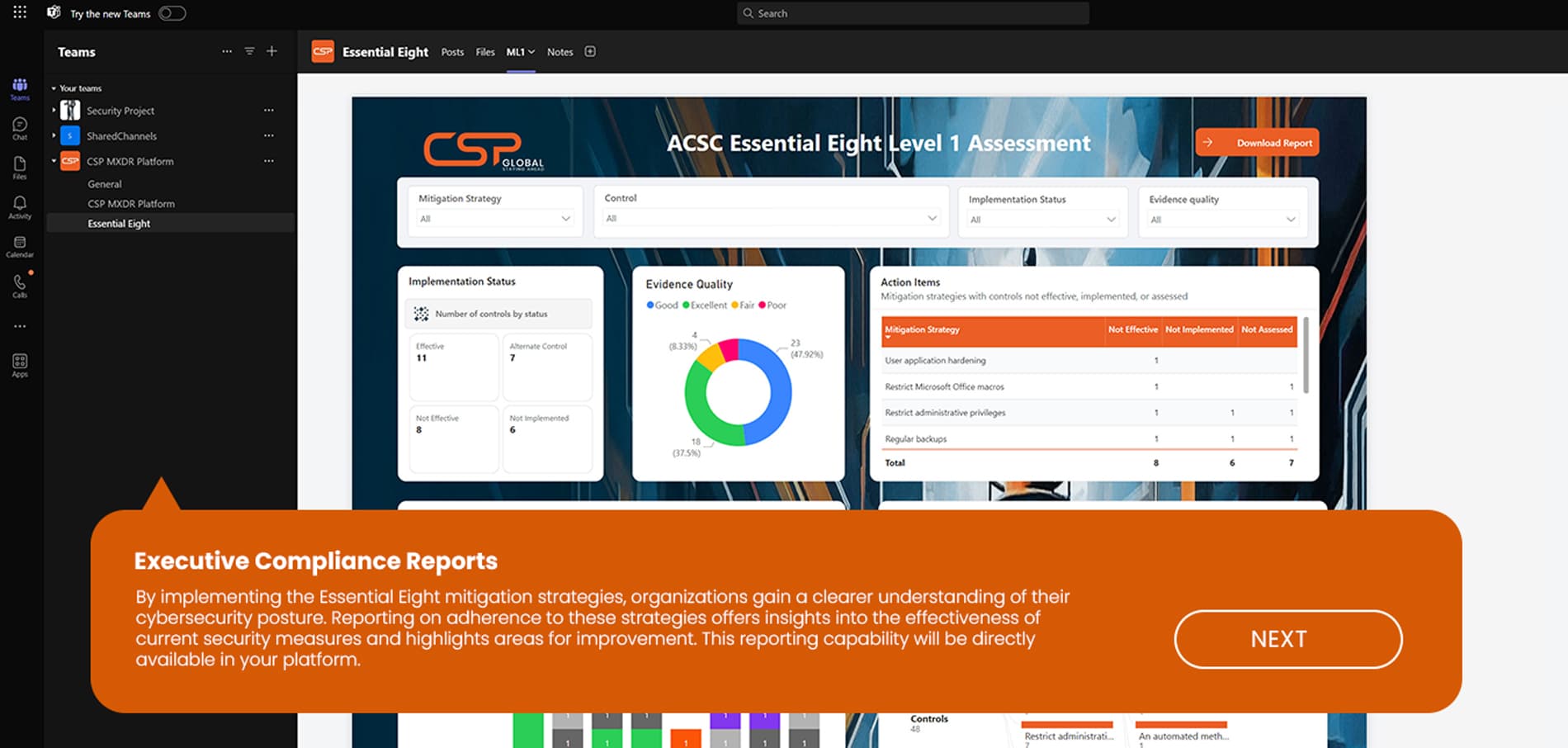Open Chat in the left rail
The height and width of the screenshot is (748, 1568).
pos(20,129)
